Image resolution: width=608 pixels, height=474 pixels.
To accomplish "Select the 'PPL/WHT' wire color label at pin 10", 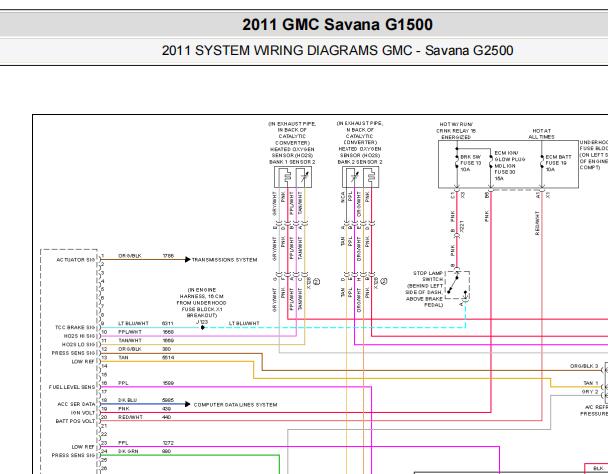I will click(130, 332).
